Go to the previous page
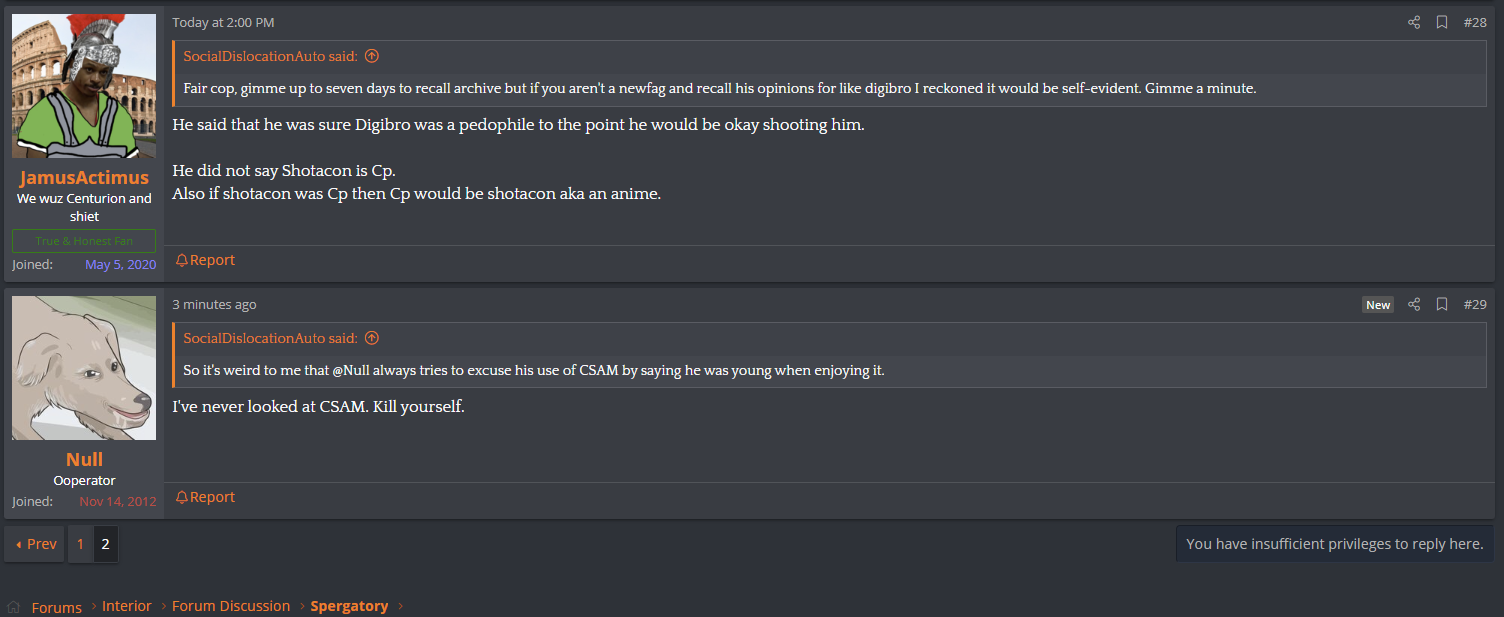Screen dimensions: 1504x617 pos(35,544)
